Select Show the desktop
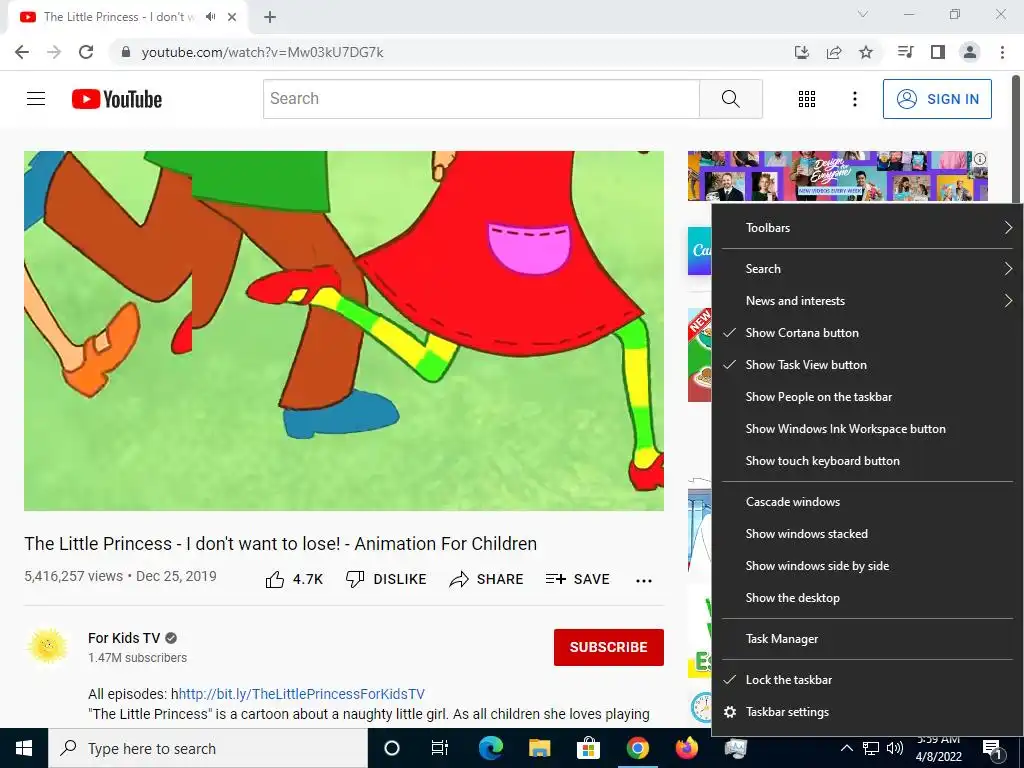This screenshot has width=1024, height=768. click(x=867, y=598)
